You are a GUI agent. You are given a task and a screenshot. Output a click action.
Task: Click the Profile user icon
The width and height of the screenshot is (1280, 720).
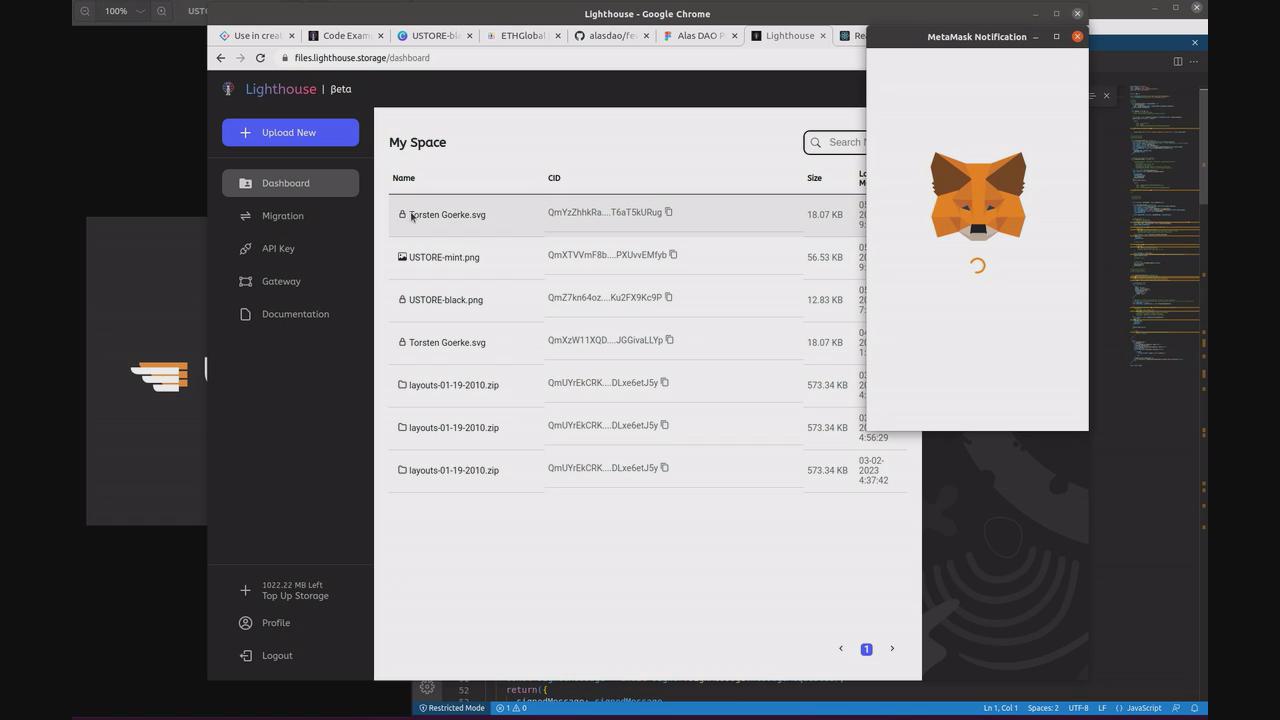point(245,623)
